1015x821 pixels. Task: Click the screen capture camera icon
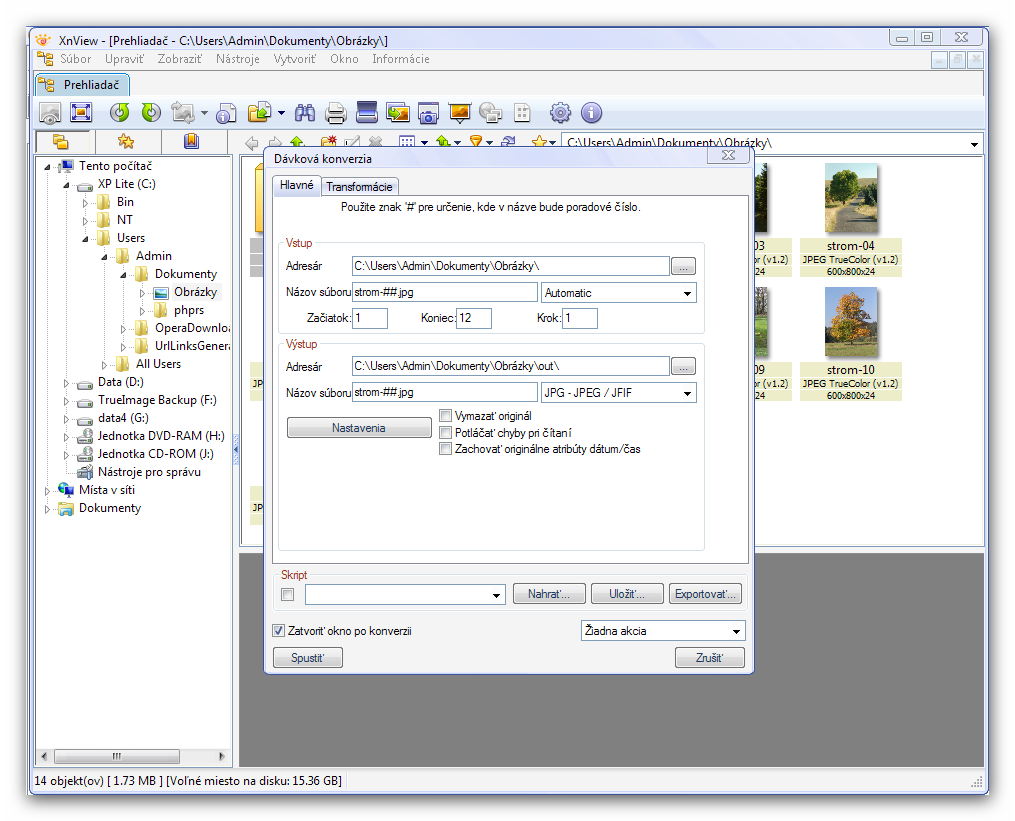(429, 113)
